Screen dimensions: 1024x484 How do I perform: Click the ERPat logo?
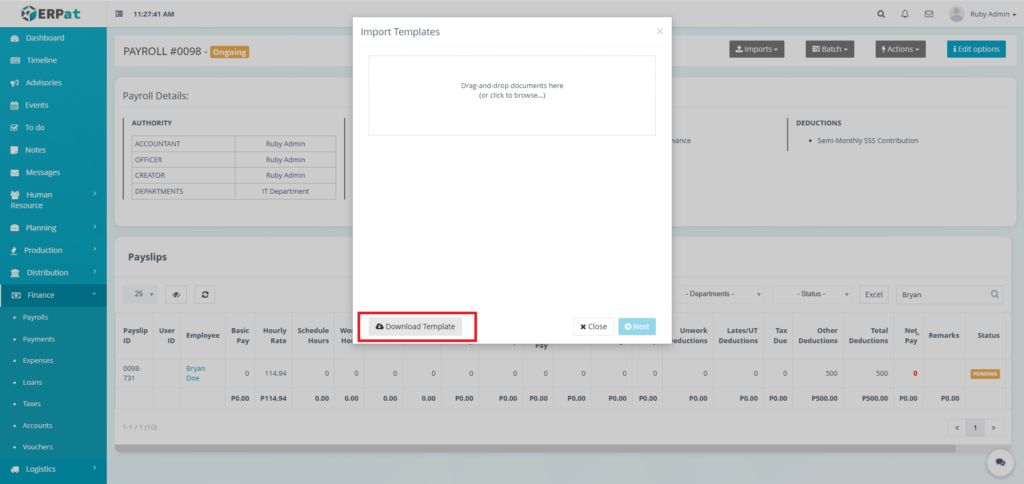tap(51, 13)
